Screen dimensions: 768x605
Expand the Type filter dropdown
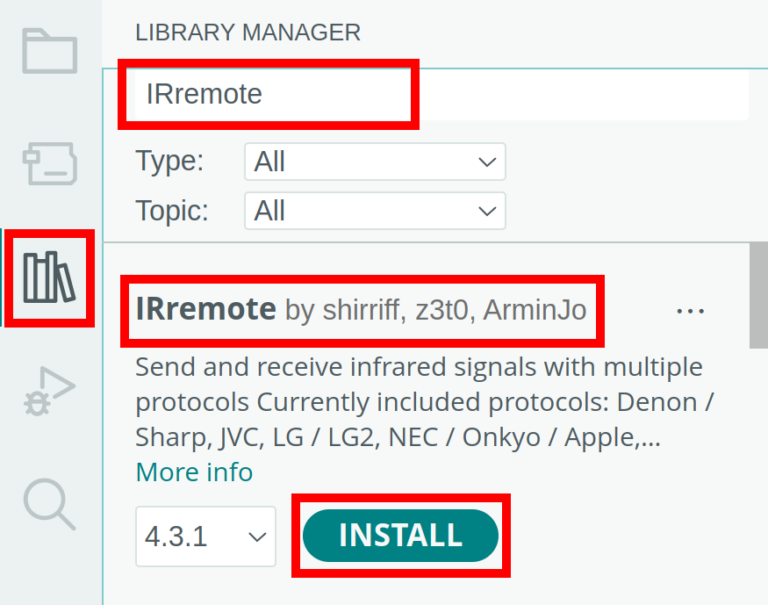tap(374, 162)
